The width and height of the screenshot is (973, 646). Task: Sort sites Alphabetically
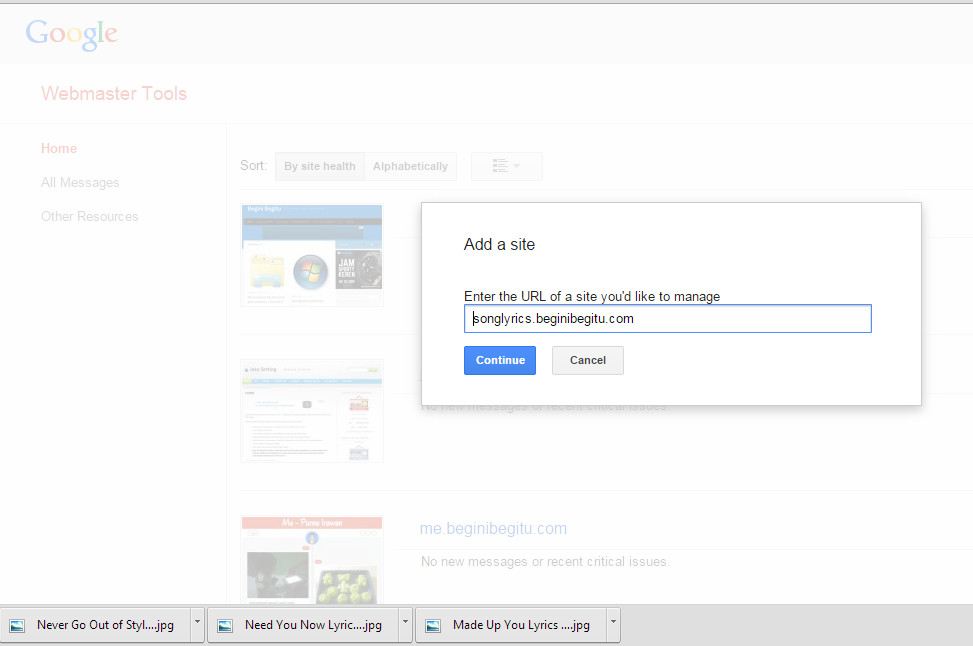click(410, 166)
